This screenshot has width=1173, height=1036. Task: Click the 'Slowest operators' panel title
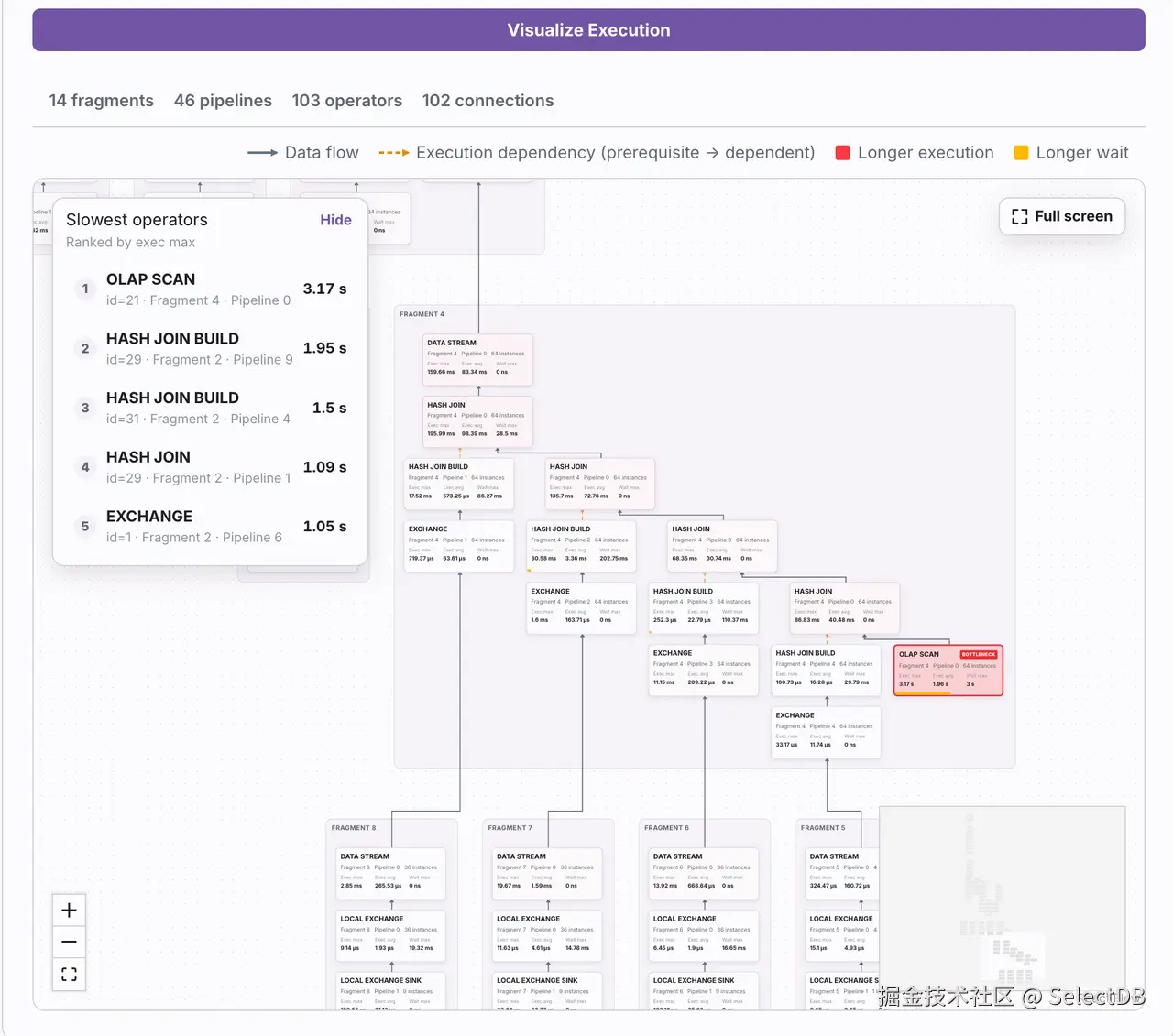[x=137, y=220]
